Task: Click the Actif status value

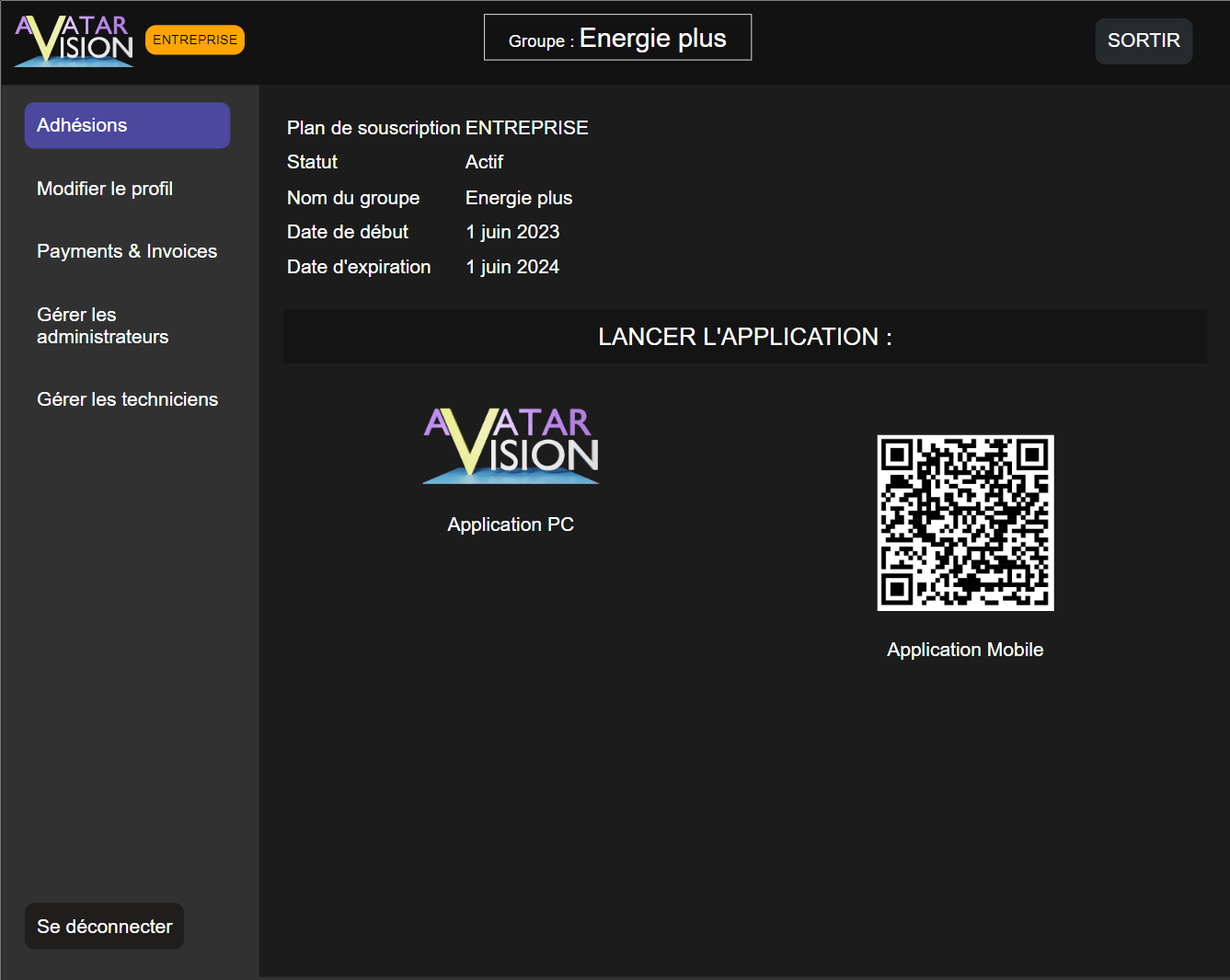Action: tap(484, 162)
